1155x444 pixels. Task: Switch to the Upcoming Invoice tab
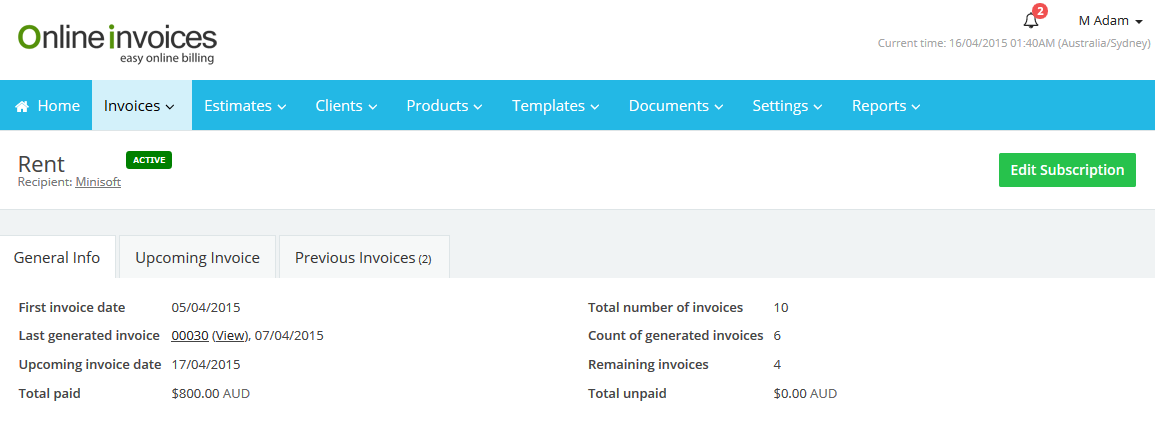197,258
